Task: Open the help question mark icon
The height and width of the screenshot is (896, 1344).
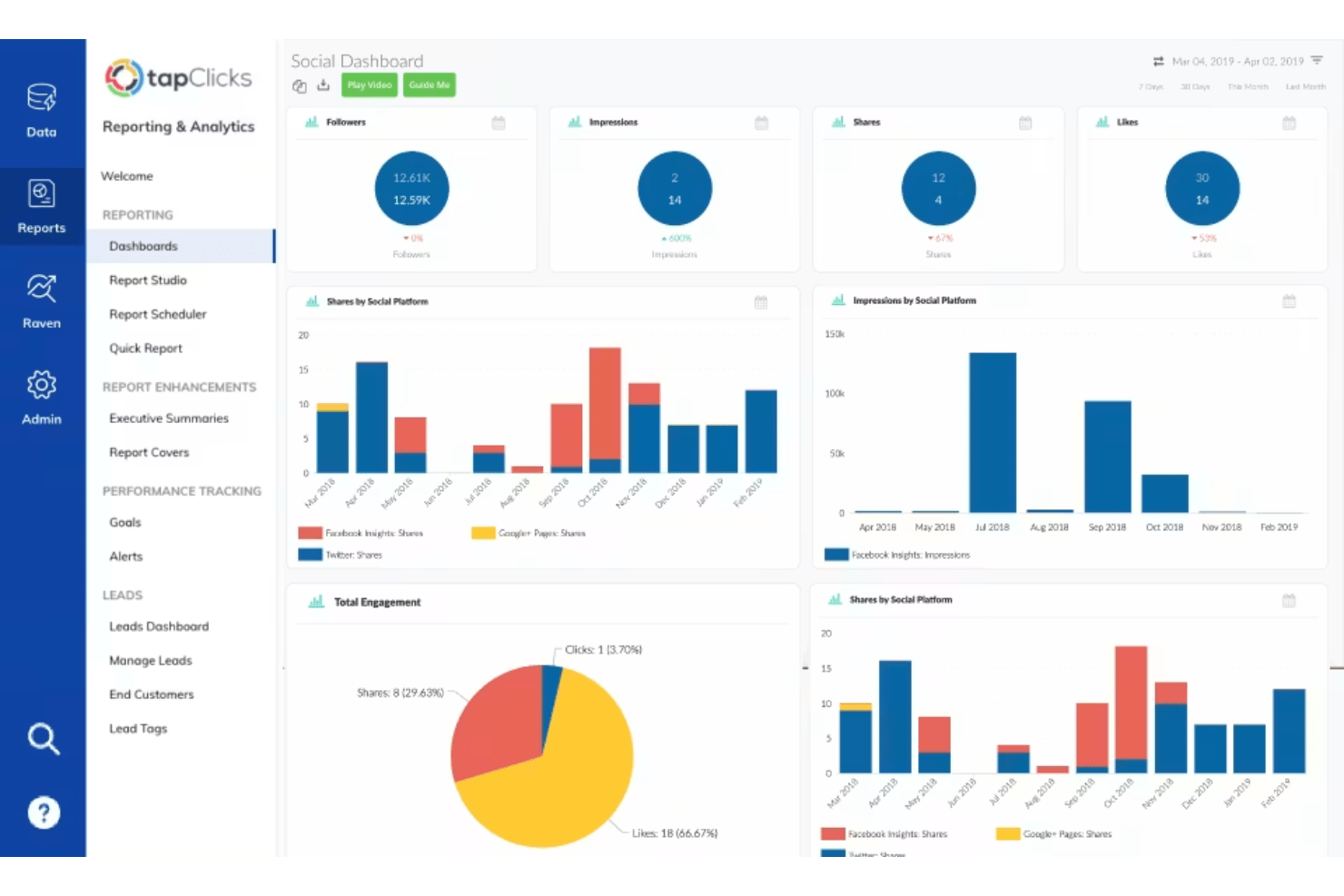Action: 44,812
